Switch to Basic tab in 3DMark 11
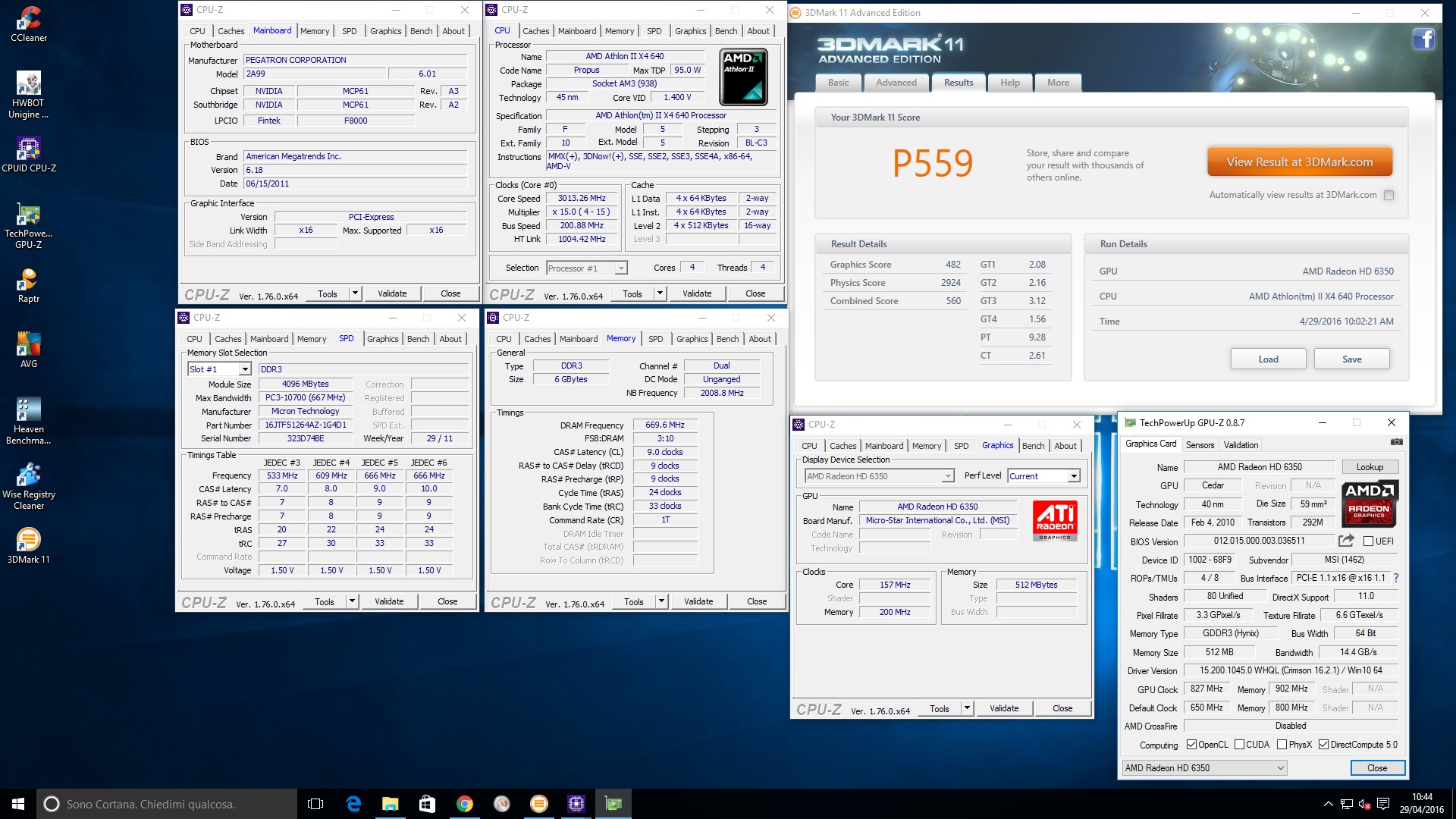This screenshot has height=819, width=1456. click(x=838, y=83)
